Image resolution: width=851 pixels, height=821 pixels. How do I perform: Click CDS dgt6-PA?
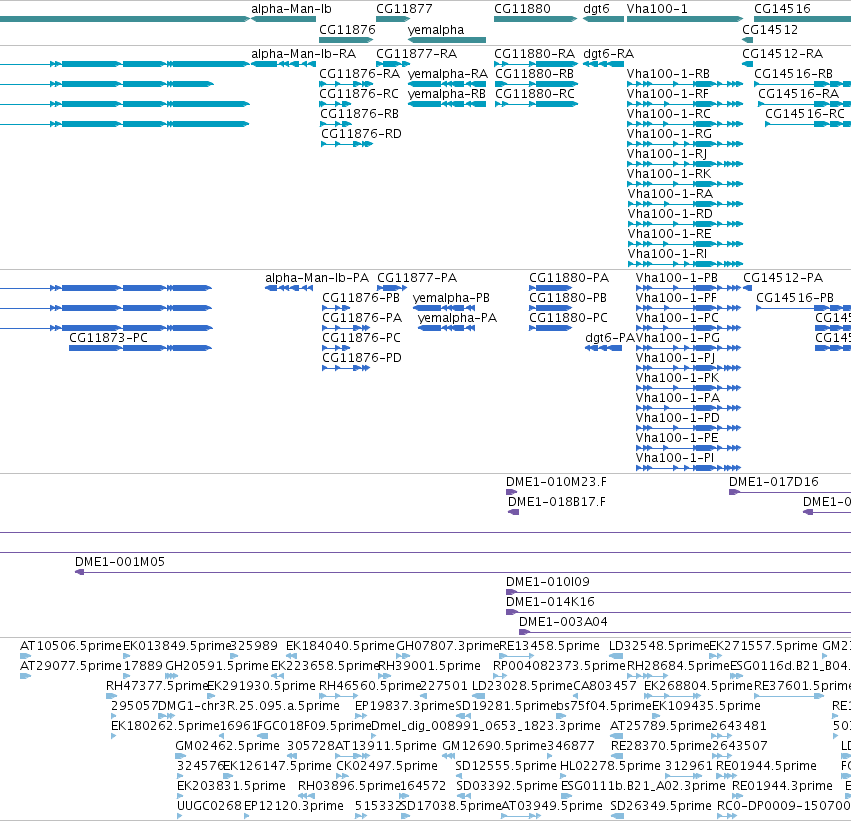pos(609,339)
